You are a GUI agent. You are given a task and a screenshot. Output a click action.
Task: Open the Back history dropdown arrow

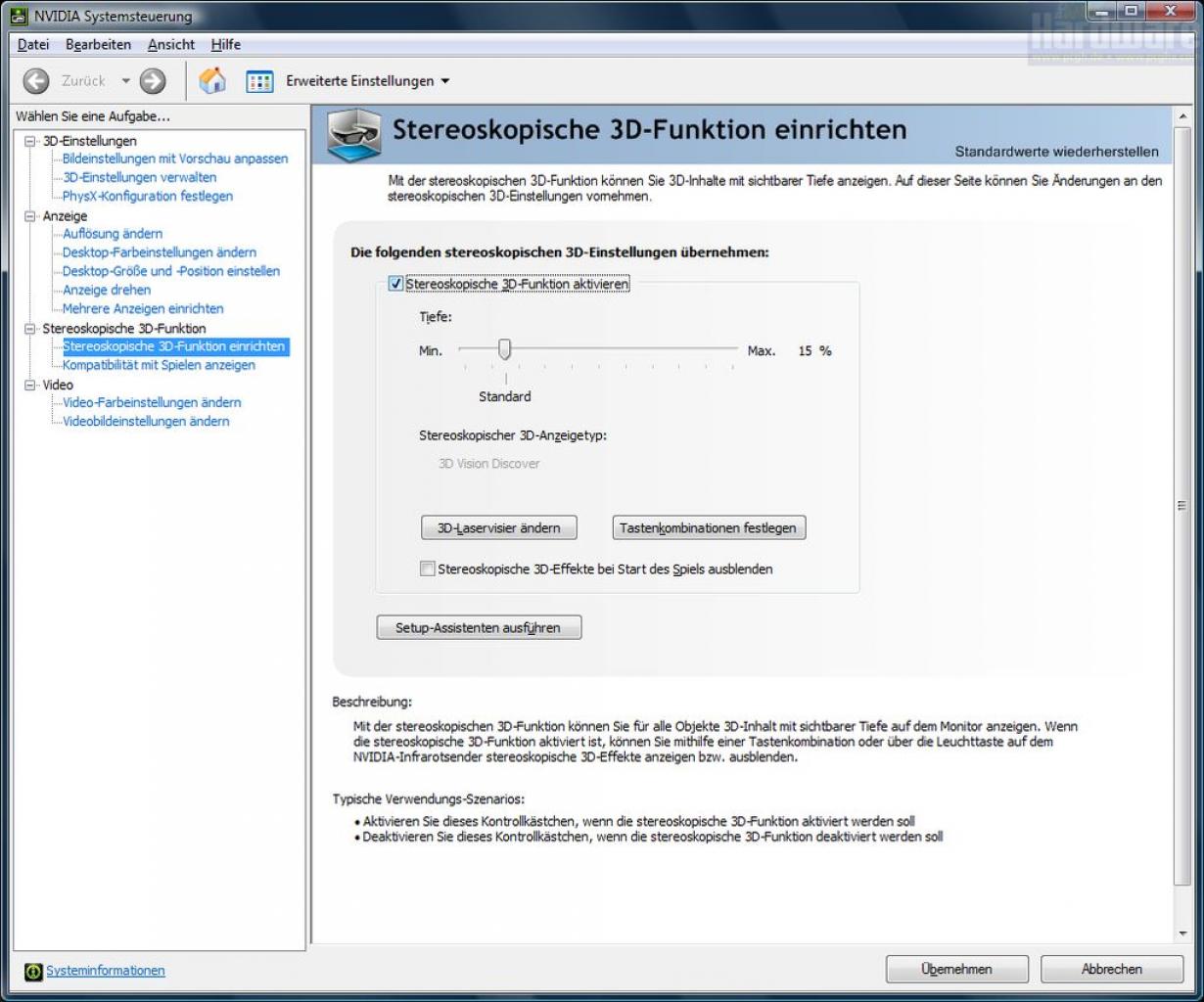[125, 81]
